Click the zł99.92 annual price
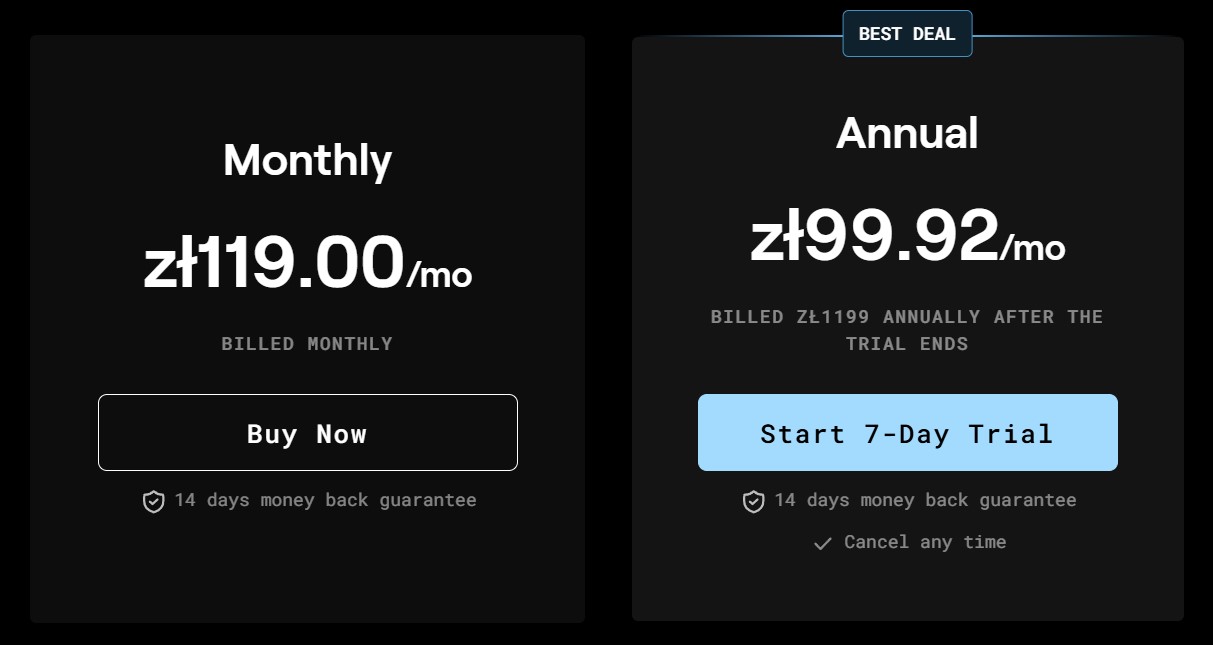Viewport: 1213px width, 645px height. pos(875,236)
